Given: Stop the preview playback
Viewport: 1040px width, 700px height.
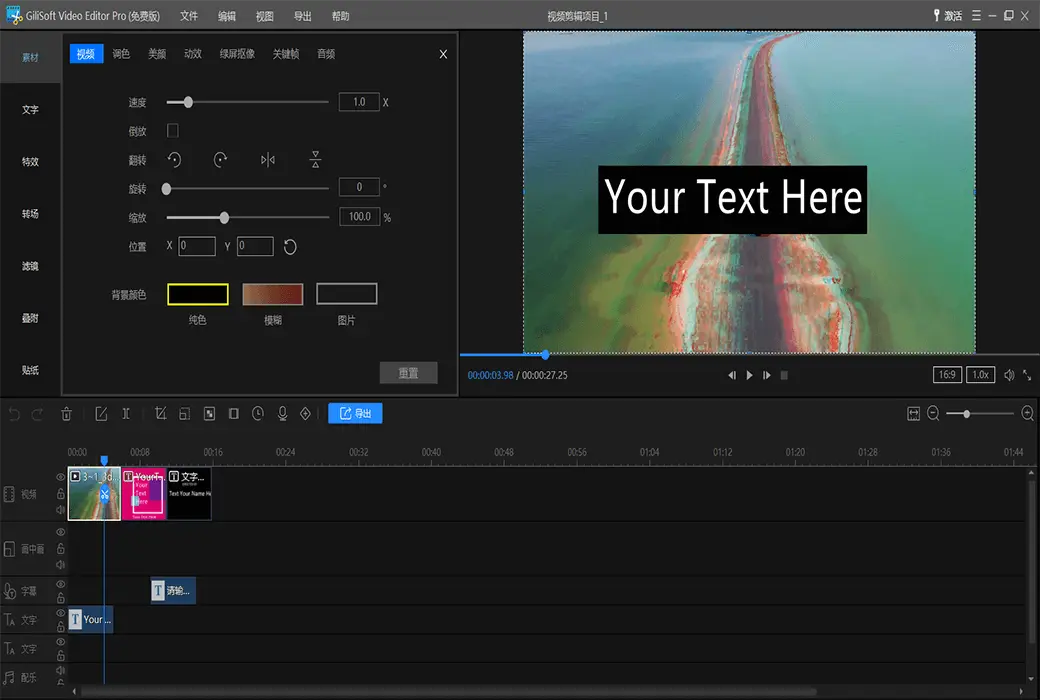Looking at the screenshot, I should click(784, 376).
